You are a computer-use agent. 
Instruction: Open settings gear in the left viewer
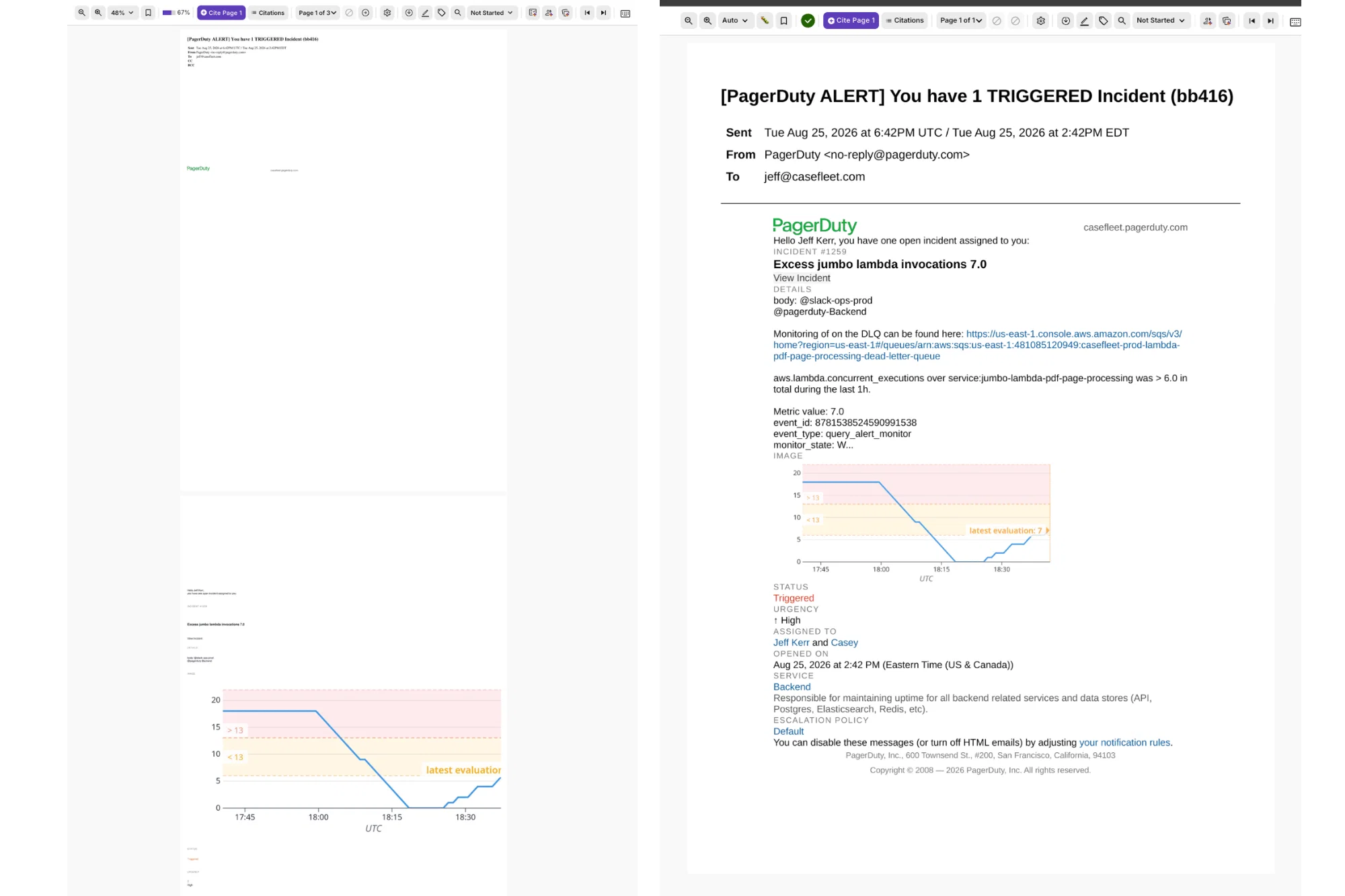[x=387, y=13]
